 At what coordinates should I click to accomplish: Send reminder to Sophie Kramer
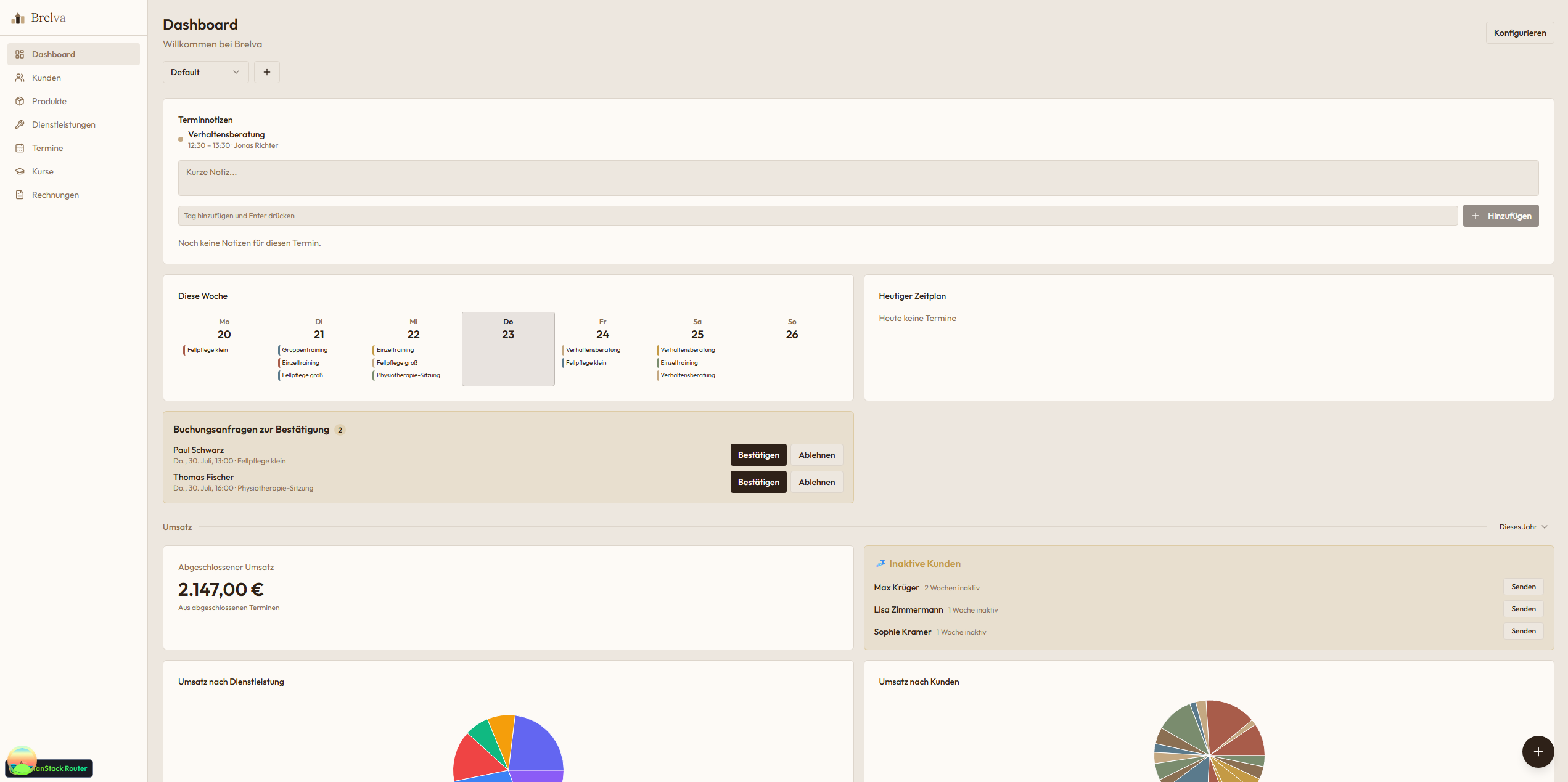pos(1523,631)
